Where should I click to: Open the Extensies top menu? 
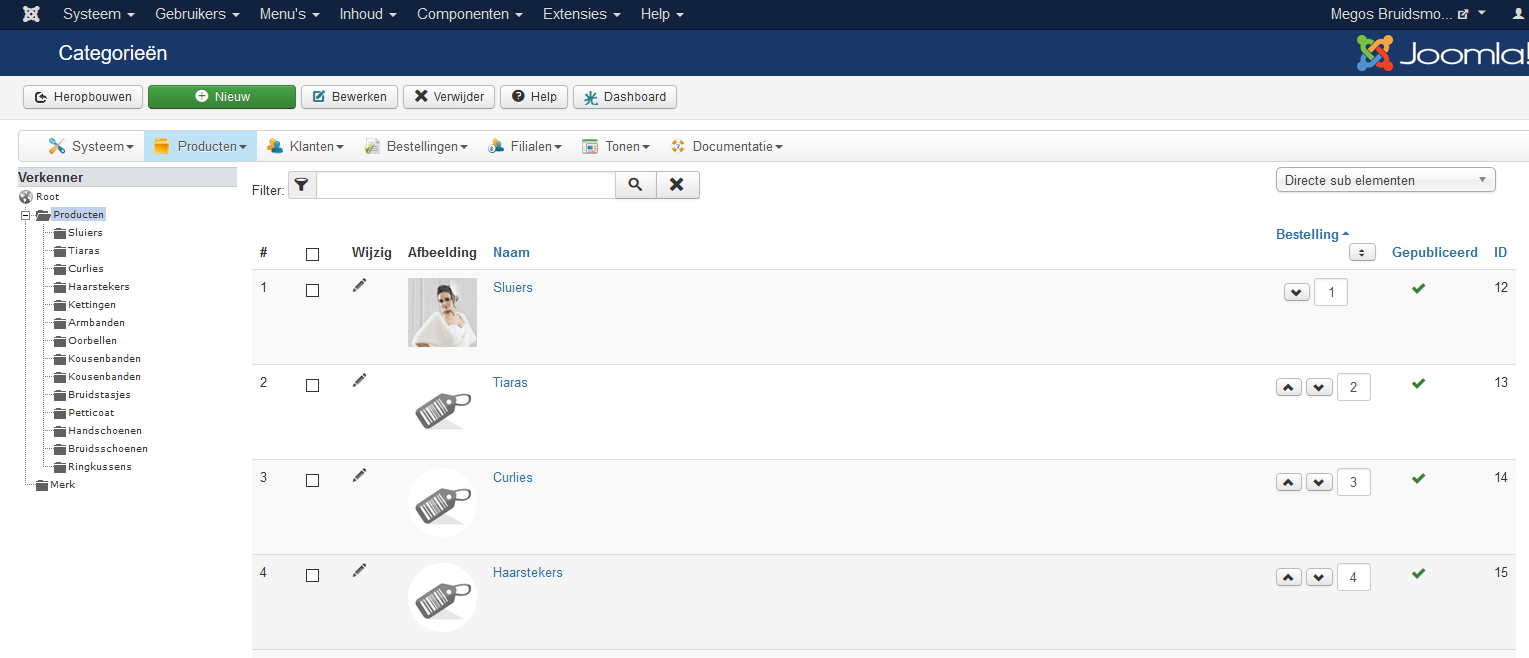pos(581,14)
